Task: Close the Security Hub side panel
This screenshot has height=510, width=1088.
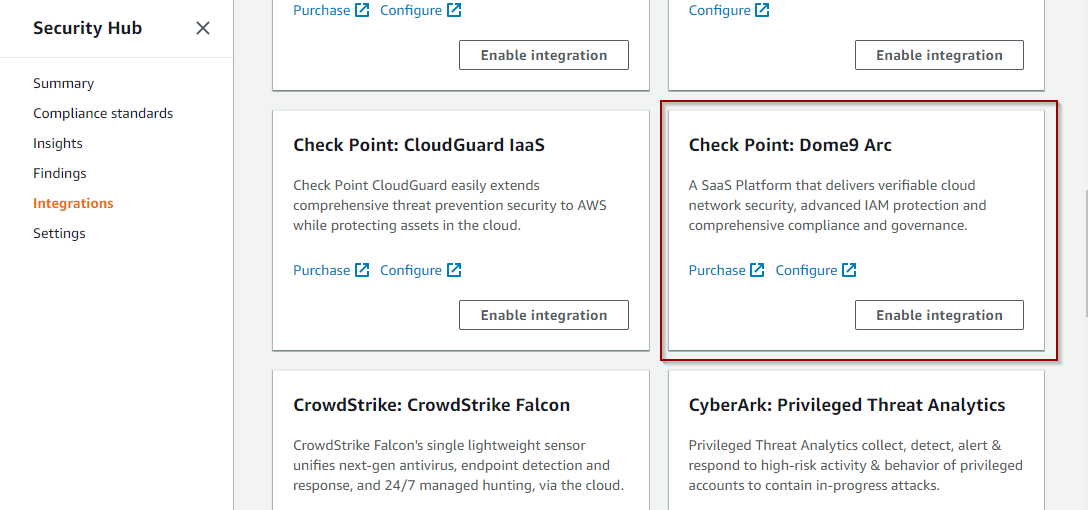Action: [203, 28]
